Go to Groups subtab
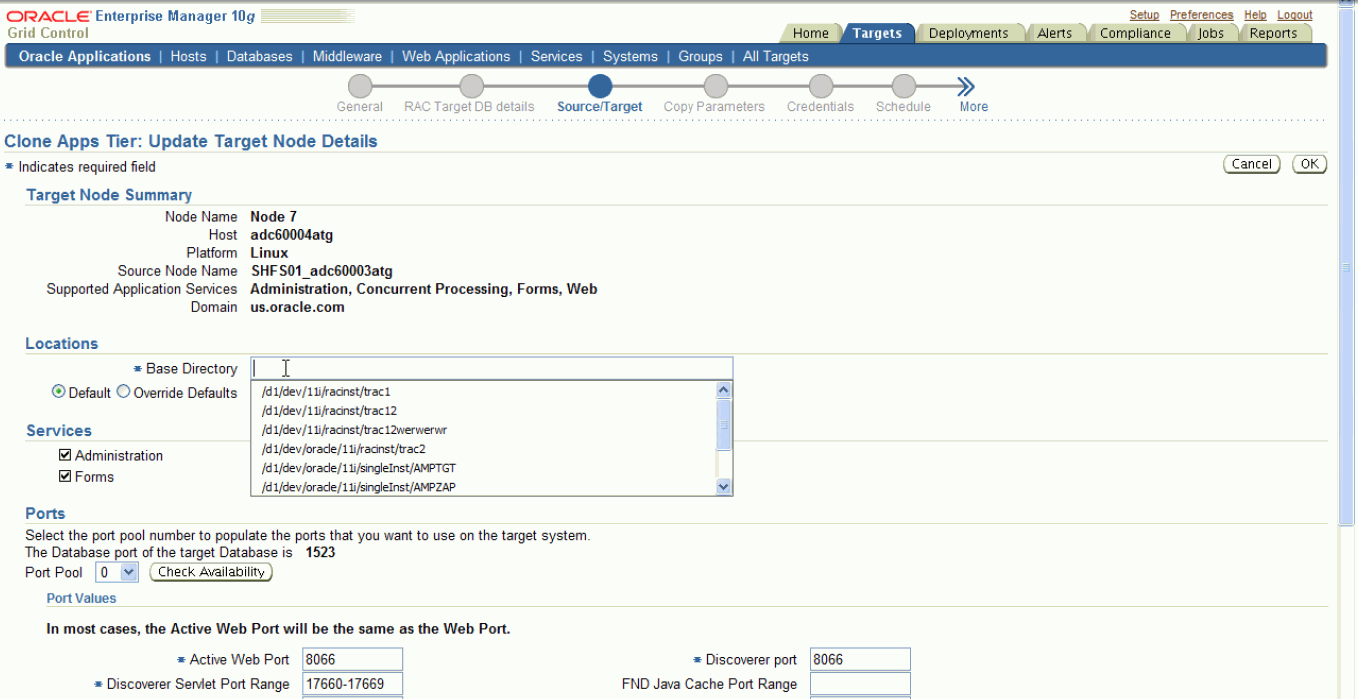Viewport: 1358px width, 699px height. 700,56
